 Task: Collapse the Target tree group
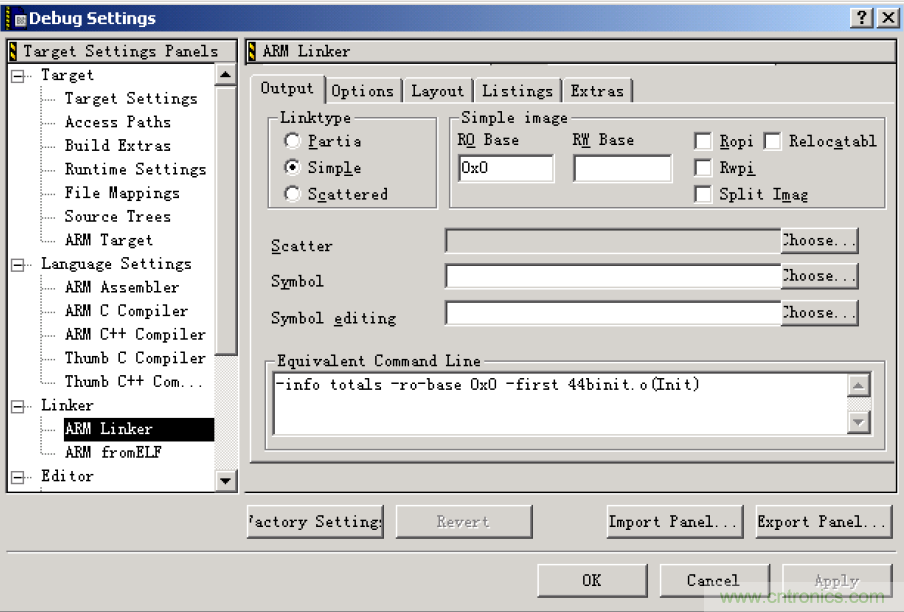tap(19, 76)
